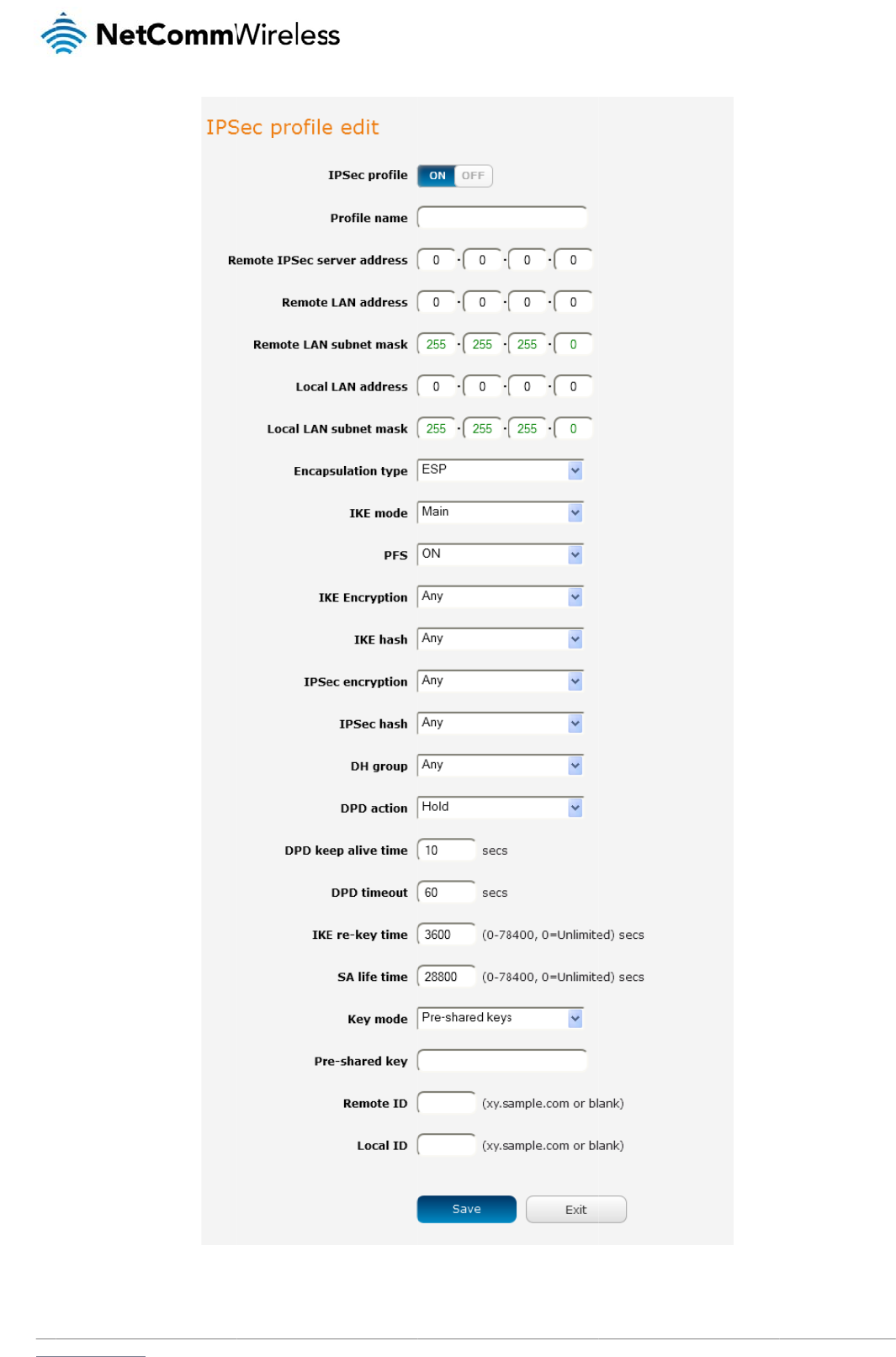The width and height of the screenshot is (896, 1357).
Task: Click the IKE re-key time field
Action: click(446, 934)
